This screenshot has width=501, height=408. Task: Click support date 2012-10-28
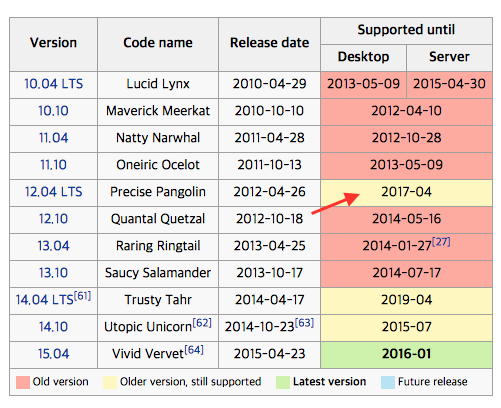[406, 138]
